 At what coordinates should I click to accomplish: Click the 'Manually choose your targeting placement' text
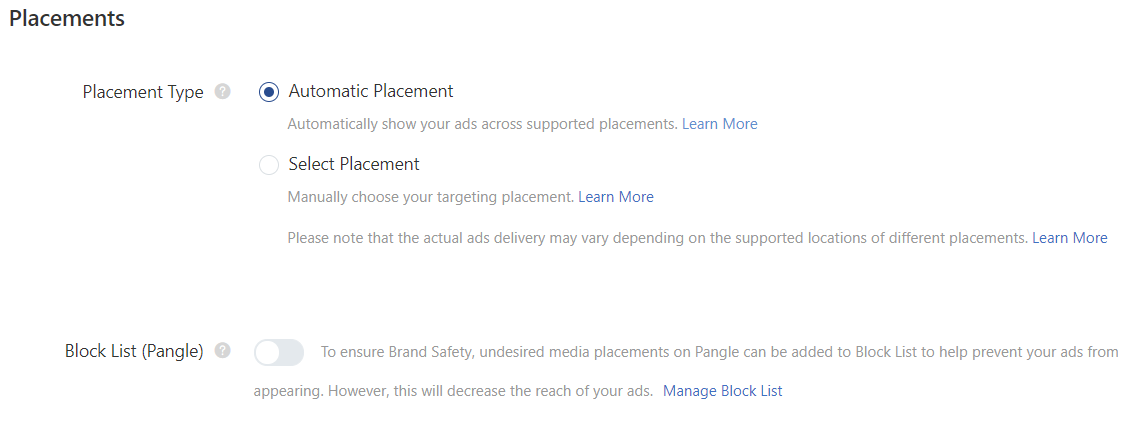pos(431,197)
